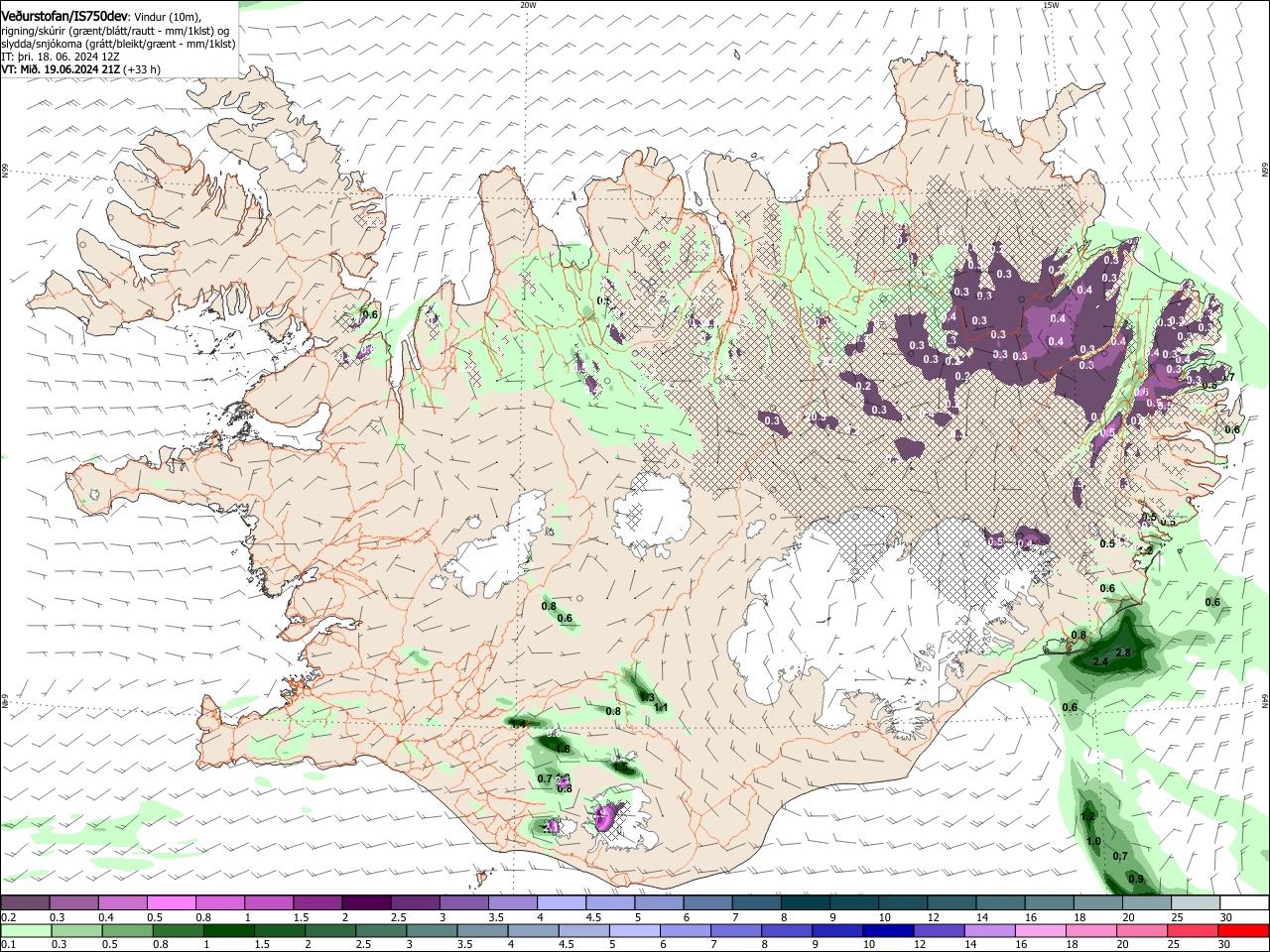Screen dimensions: 1270x952
Task: Click the '0.2' snowfall value on the map
Action: 863,387
